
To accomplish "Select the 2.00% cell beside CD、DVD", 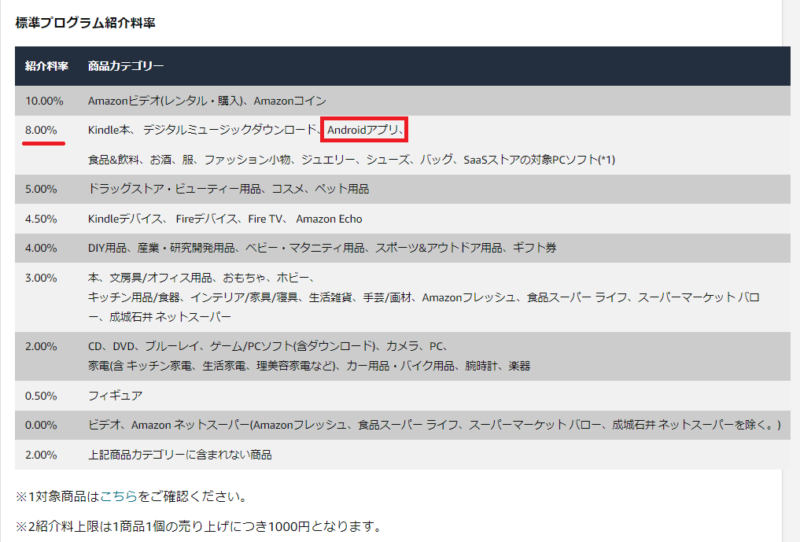I will click(41, 347).
